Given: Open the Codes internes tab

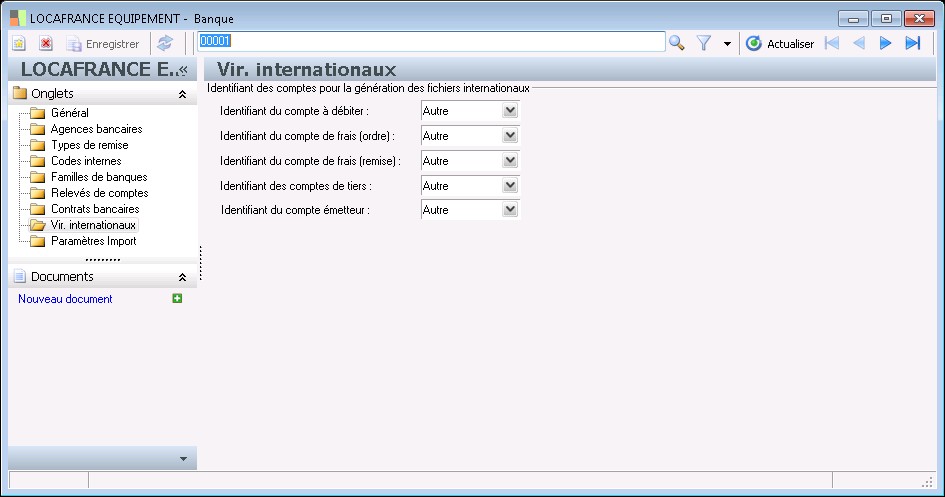Looking at the screenshot, I should (86, 161).
